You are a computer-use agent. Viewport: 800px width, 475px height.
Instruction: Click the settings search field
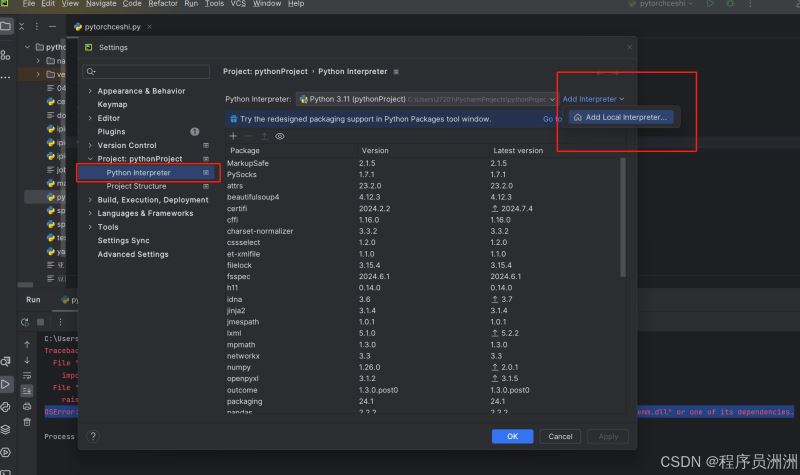click(146, 71)
